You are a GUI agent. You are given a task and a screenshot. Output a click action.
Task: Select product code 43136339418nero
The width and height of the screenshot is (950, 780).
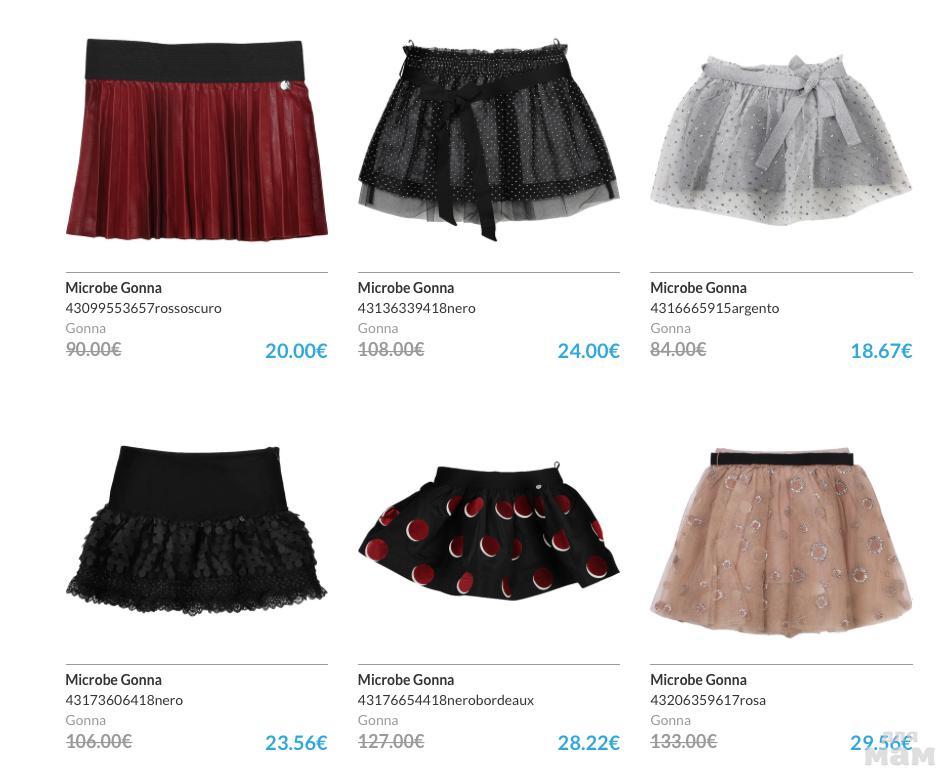click(x=416, y=308)
